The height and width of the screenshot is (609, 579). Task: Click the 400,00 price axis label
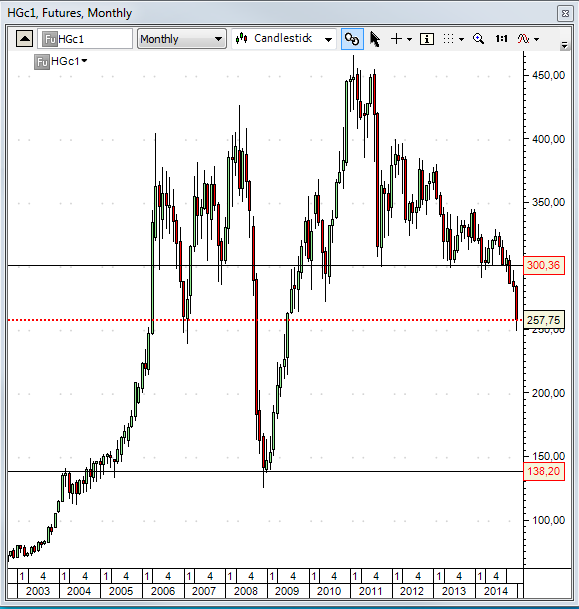[548, 139]
